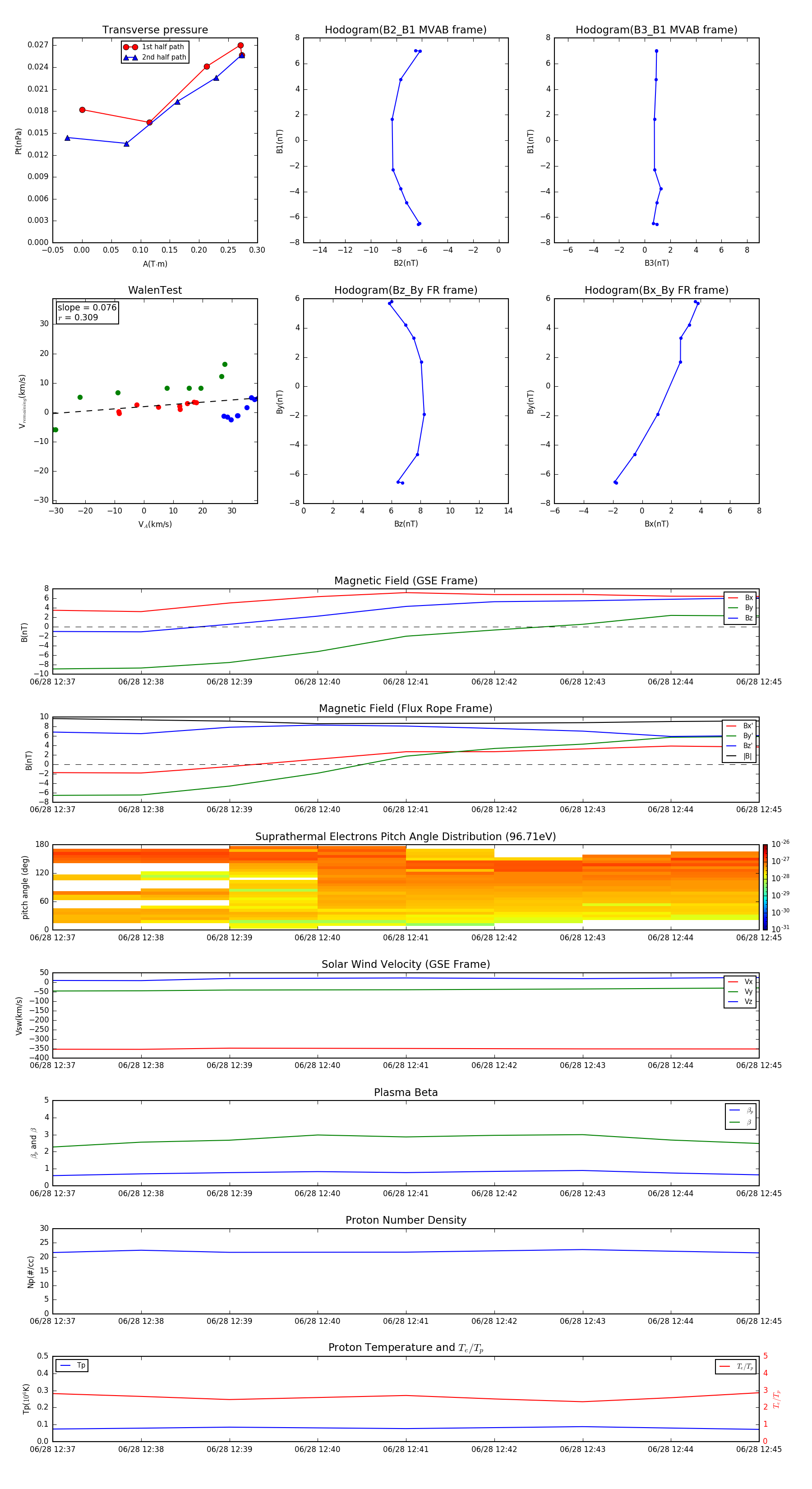The image size is (812, 1489).
Task: Click the 'Pt(nPa)' y-axis label
Action: (x=18, y=141)
